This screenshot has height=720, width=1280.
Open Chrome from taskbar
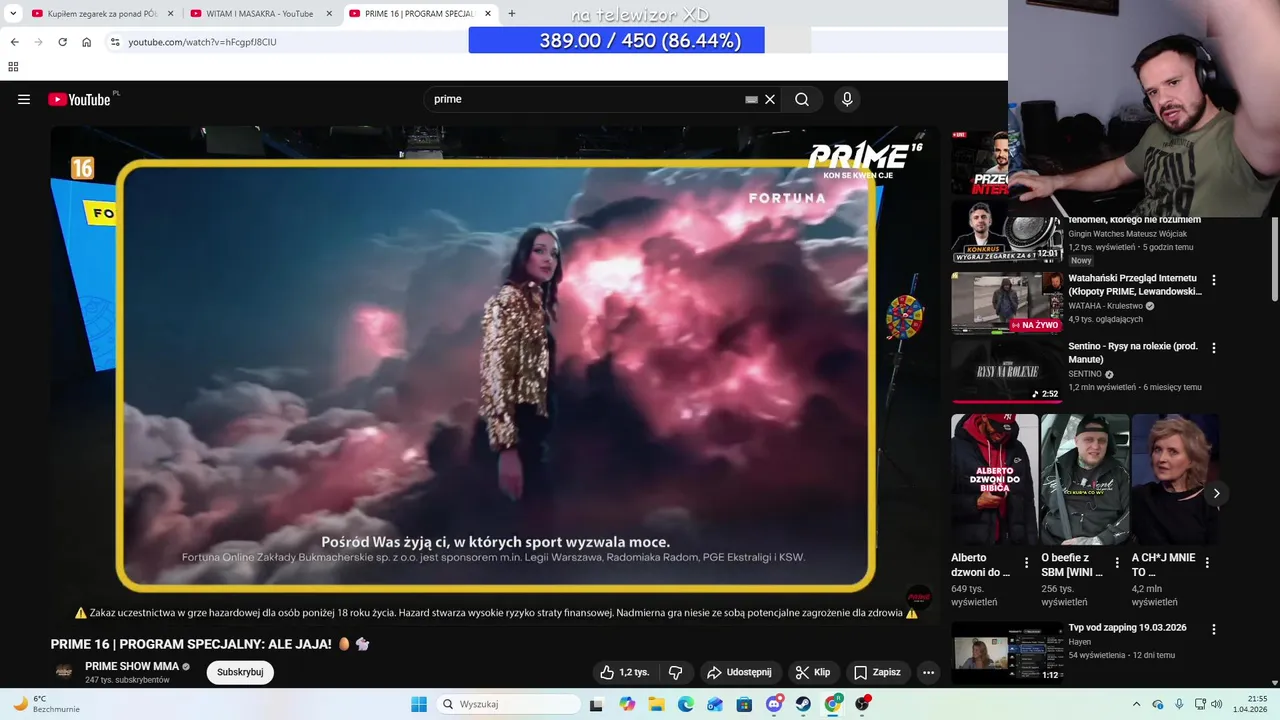pyautogui.click(x=832, y=704)
